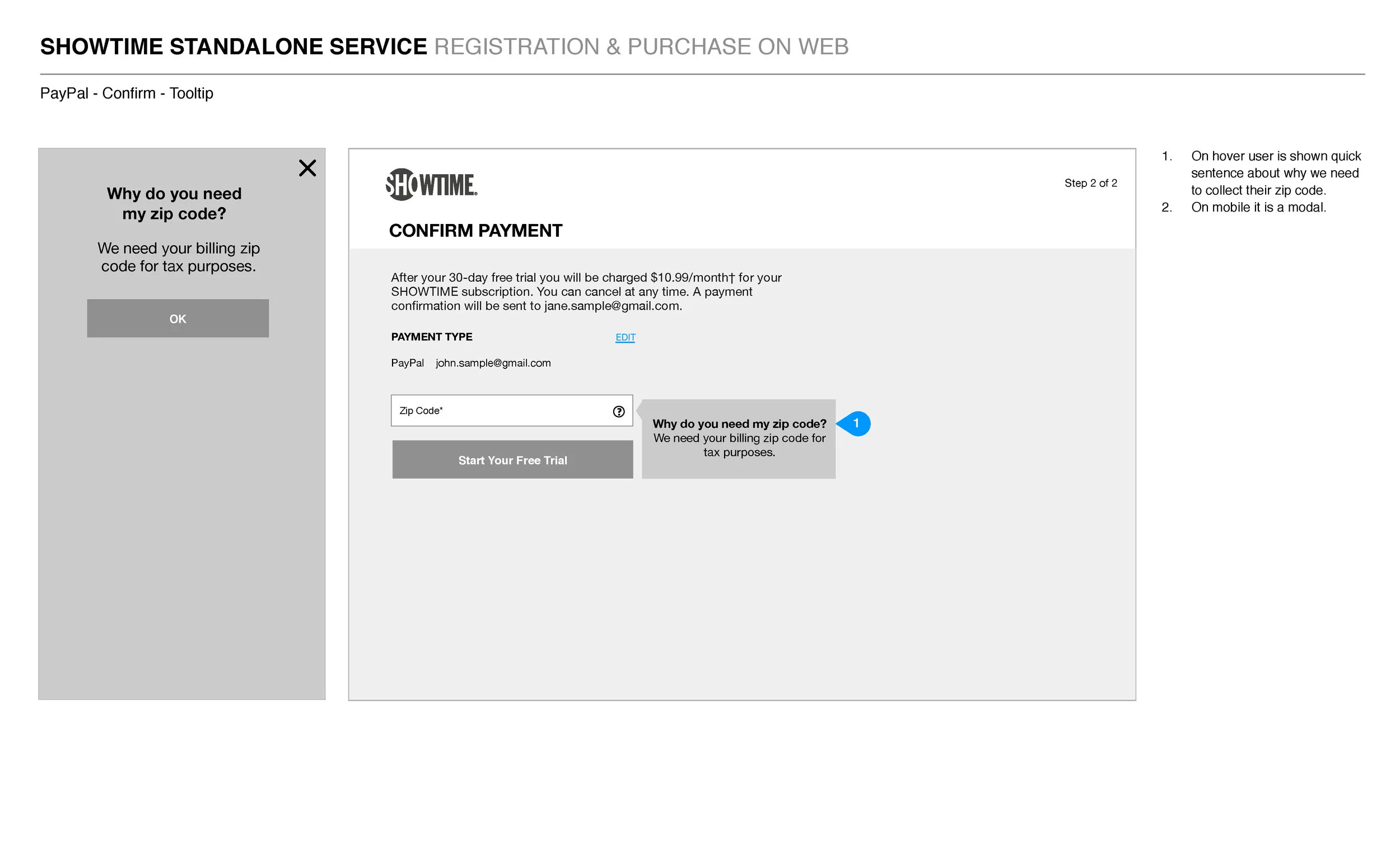Screen dimensions: 1400x864
Task: Click the SHOWTIME STANDALONE SERVICE page title
Action: pyautogui.click(x=233, y=47)
